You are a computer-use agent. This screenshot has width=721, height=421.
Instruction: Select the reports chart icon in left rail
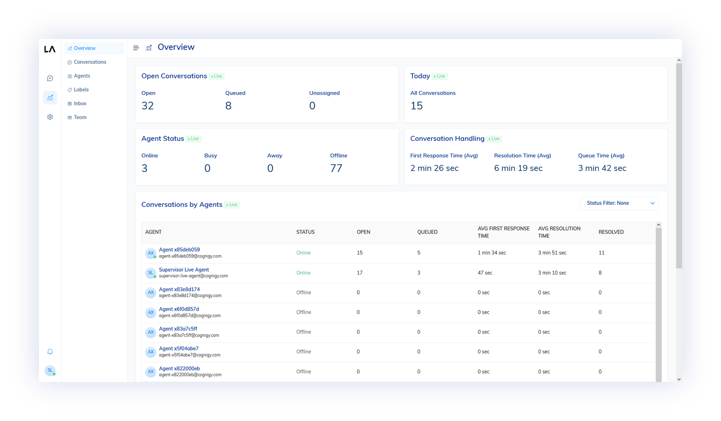(50, 97)
